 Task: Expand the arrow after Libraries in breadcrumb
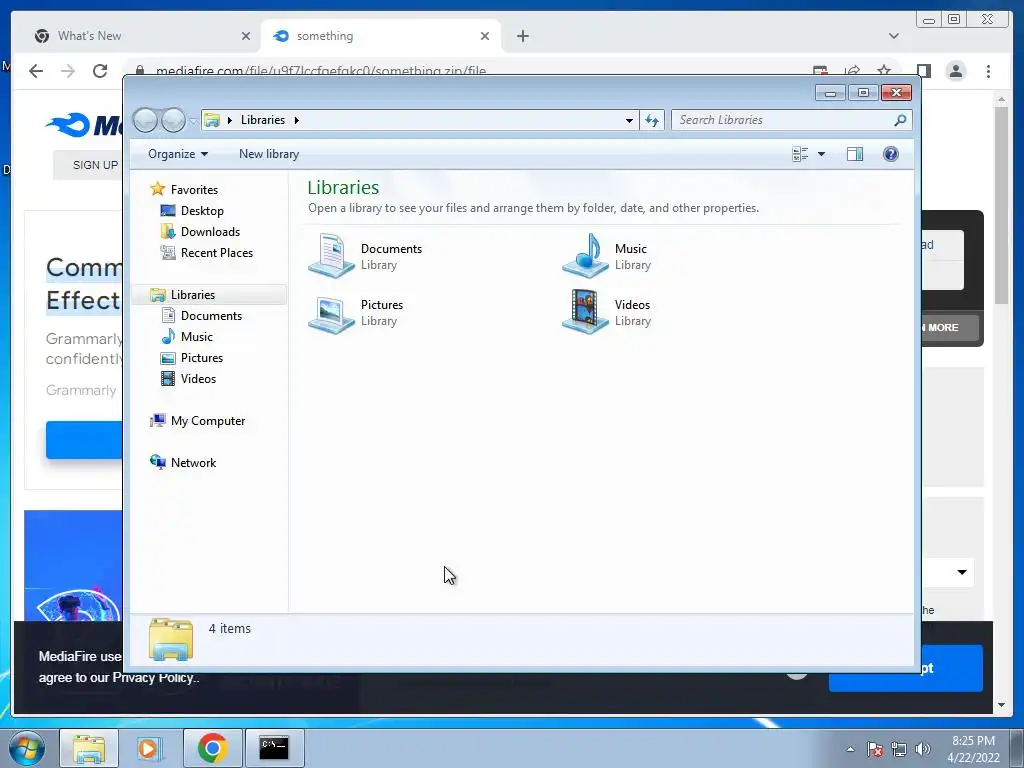click(x=296, y=120)
